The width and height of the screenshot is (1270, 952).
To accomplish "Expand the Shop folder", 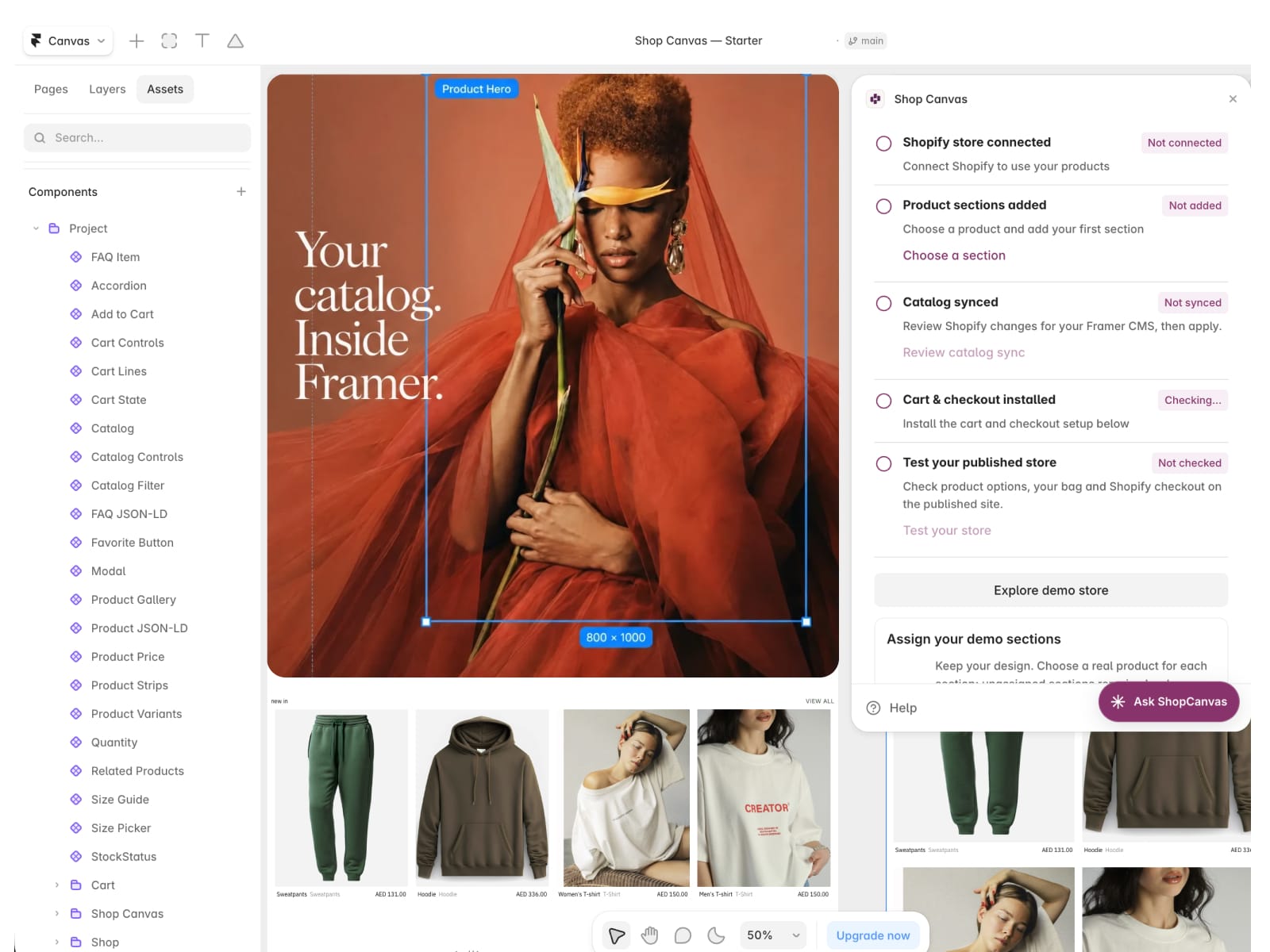I will point(56,942).
